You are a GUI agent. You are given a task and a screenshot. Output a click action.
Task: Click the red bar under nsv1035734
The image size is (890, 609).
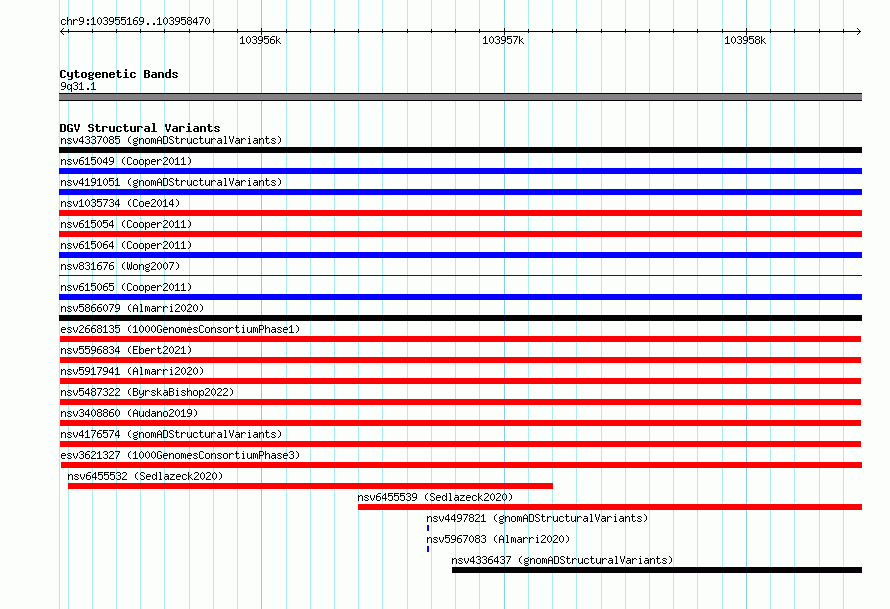pos(460,213)
